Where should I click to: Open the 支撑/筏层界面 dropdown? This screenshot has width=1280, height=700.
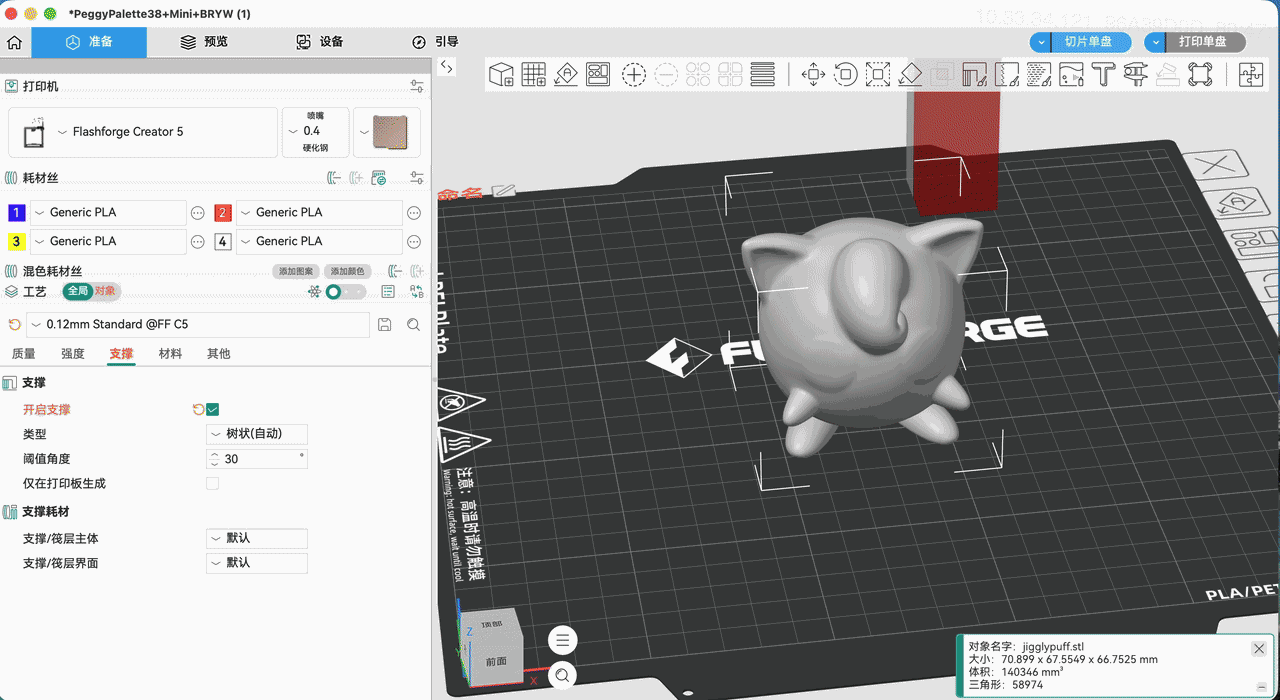pos(257,564)
